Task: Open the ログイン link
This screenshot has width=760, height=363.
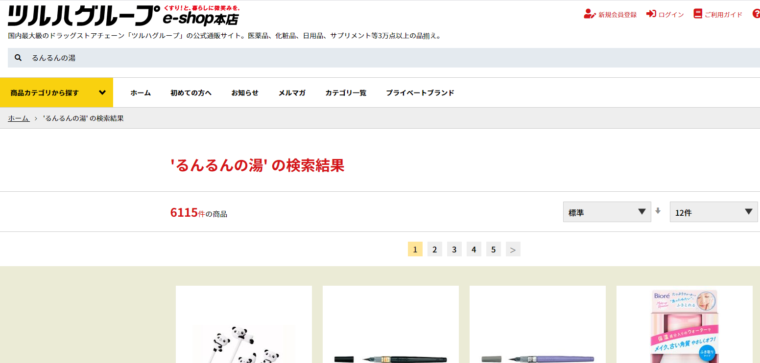Action: [671, 15]
